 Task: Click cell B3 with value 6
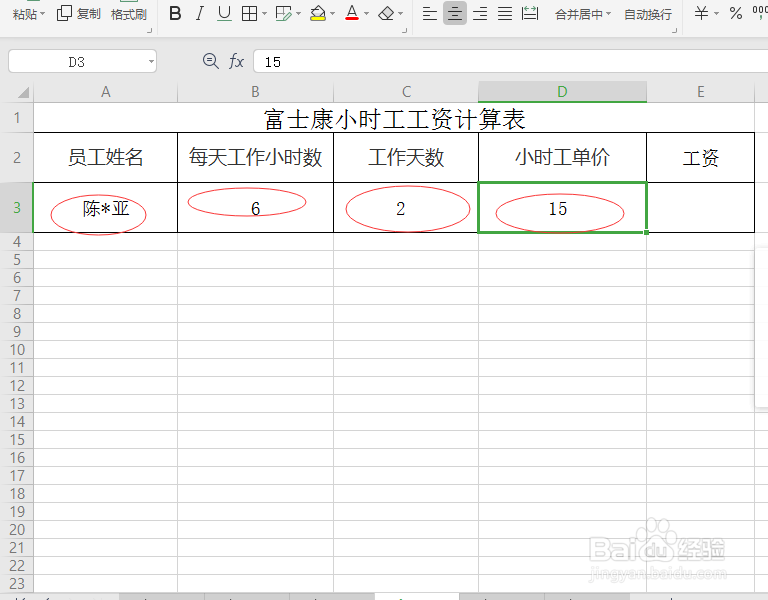pyautogui.click(x=255, y=208)
